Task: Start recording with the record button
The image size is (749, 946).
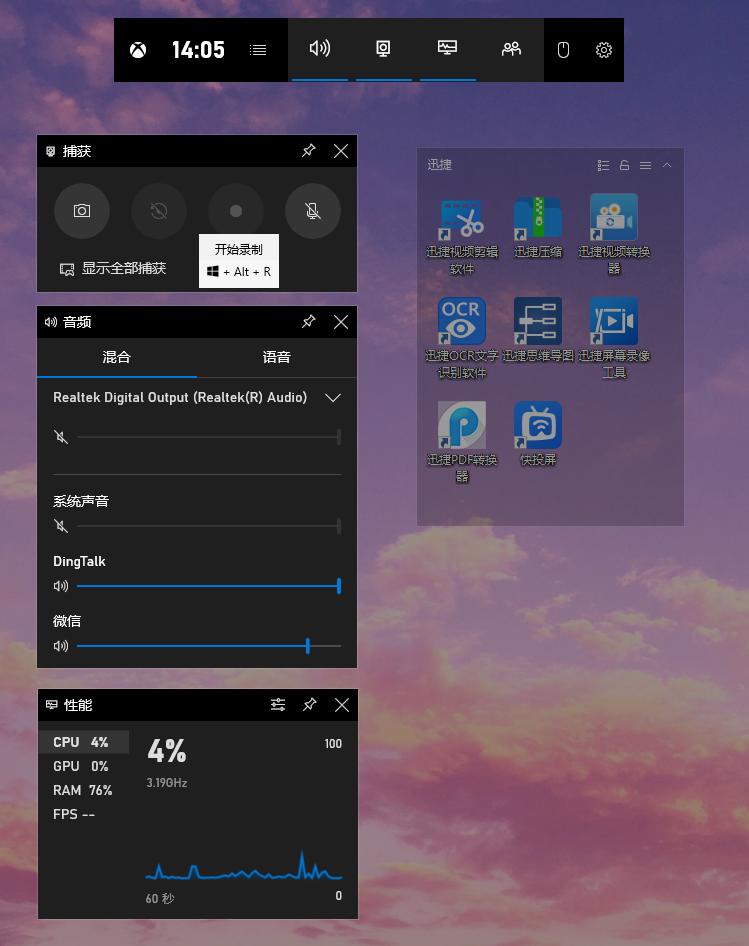Action: click(x=236, y=211)
